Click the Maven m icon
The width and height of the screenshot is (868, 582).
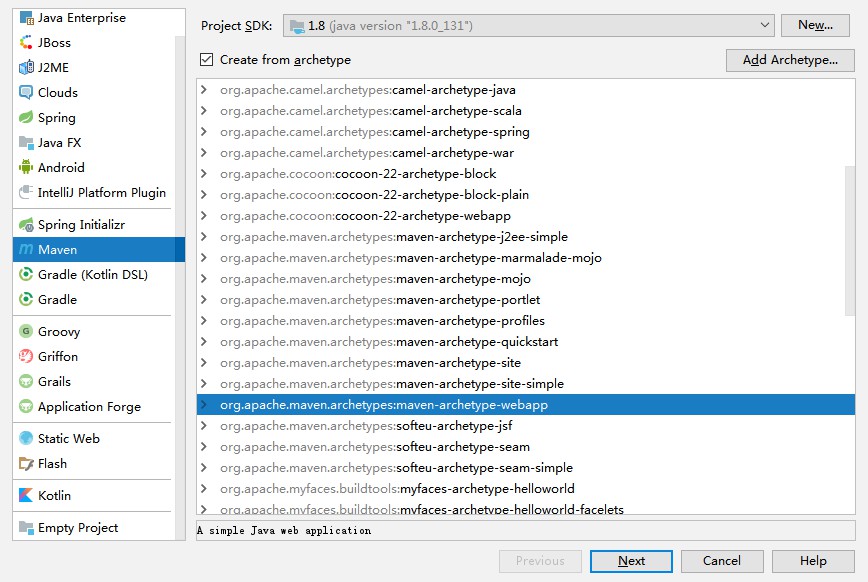[x=26, y=249]
